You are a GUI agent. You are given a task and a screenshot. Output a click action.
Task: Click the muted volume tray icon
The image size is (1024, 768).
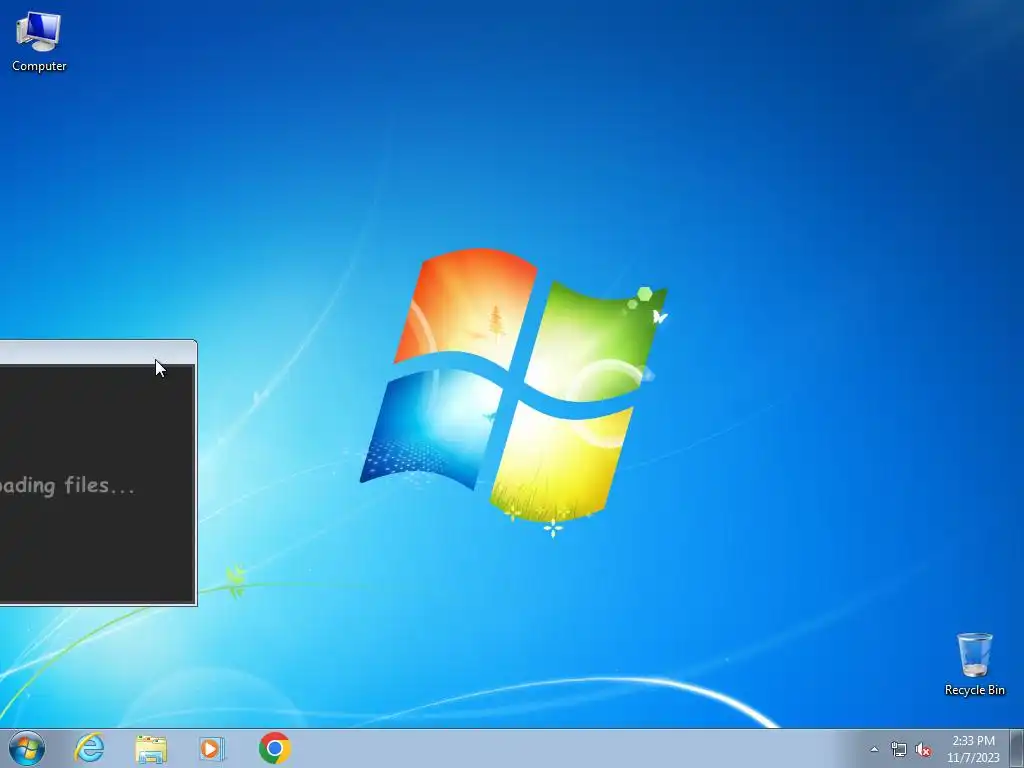[923, 750]
